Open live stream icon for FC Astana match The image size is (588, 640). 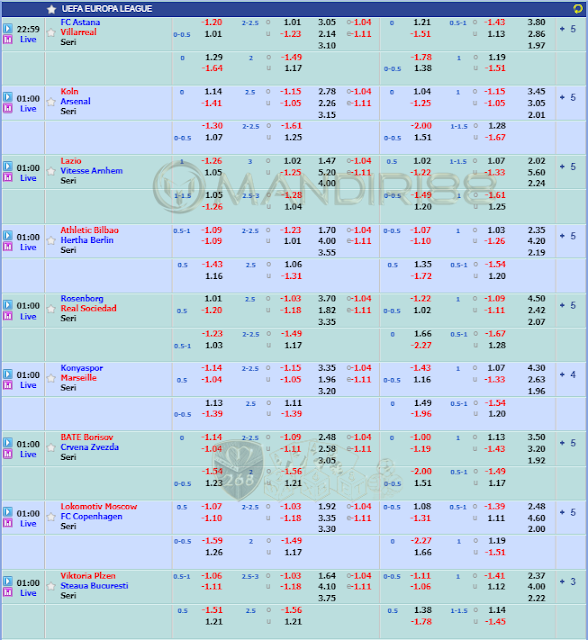(8, 28)
